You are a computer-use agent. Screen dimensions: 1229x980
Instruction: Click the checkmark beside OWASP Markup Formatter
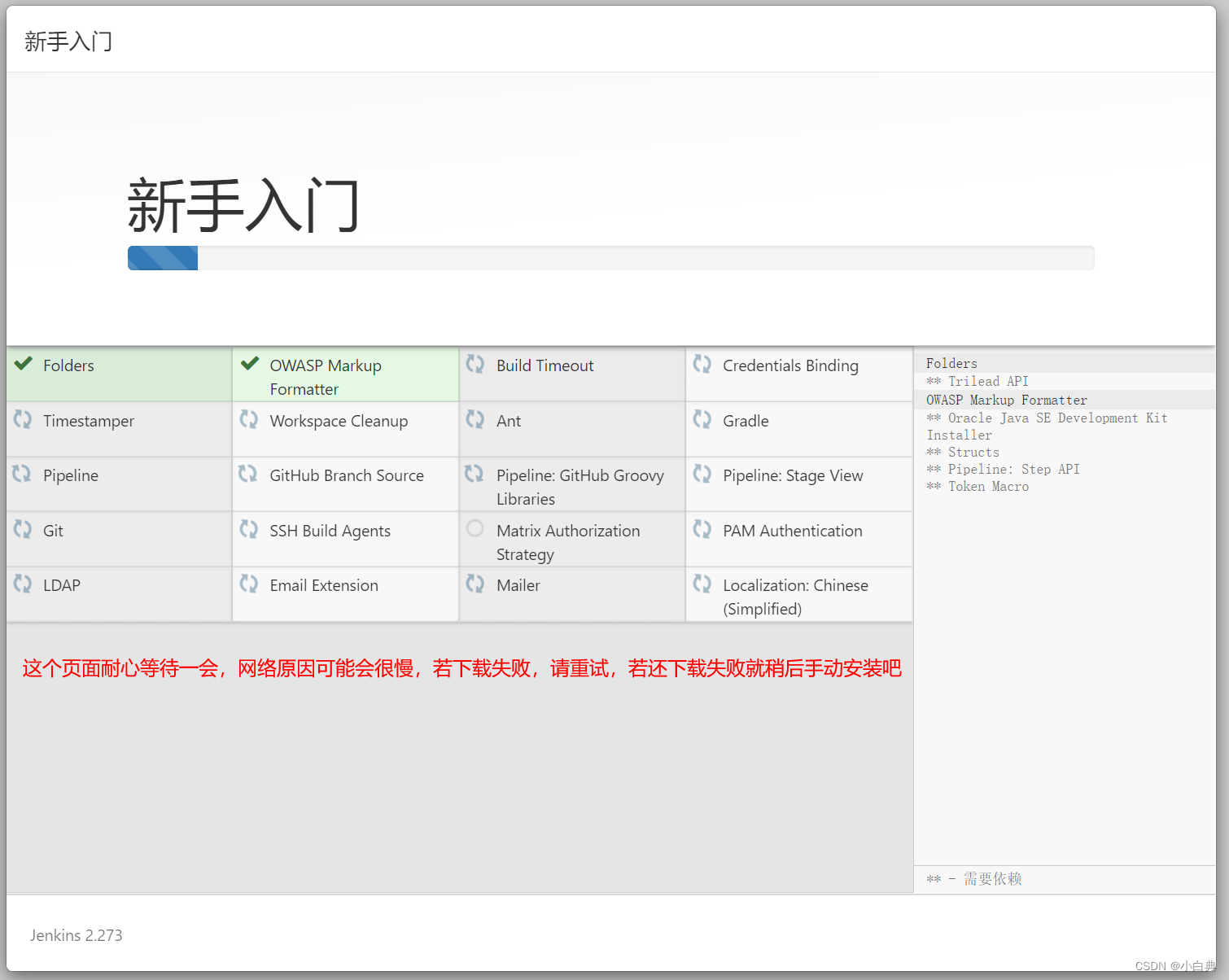250,363
